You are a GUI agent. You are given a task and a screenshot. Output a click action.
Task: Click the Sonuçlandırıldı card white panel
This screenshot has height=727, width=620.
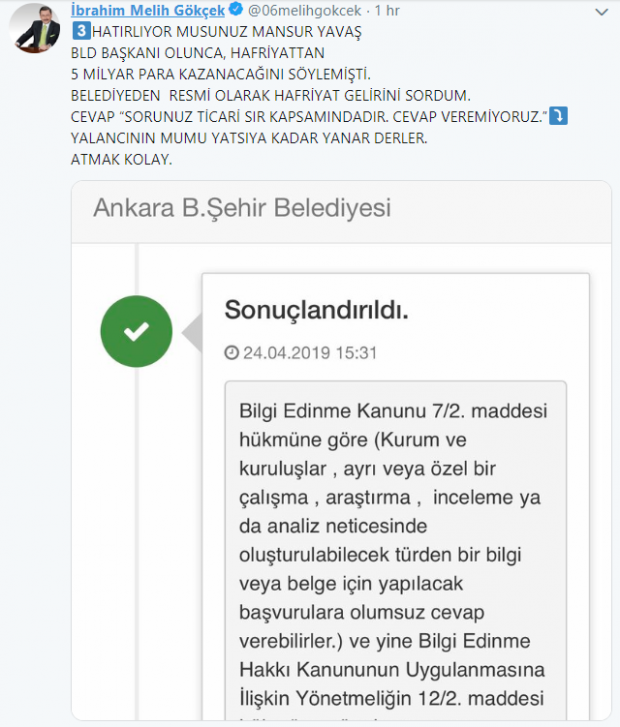tap(396, 497)
